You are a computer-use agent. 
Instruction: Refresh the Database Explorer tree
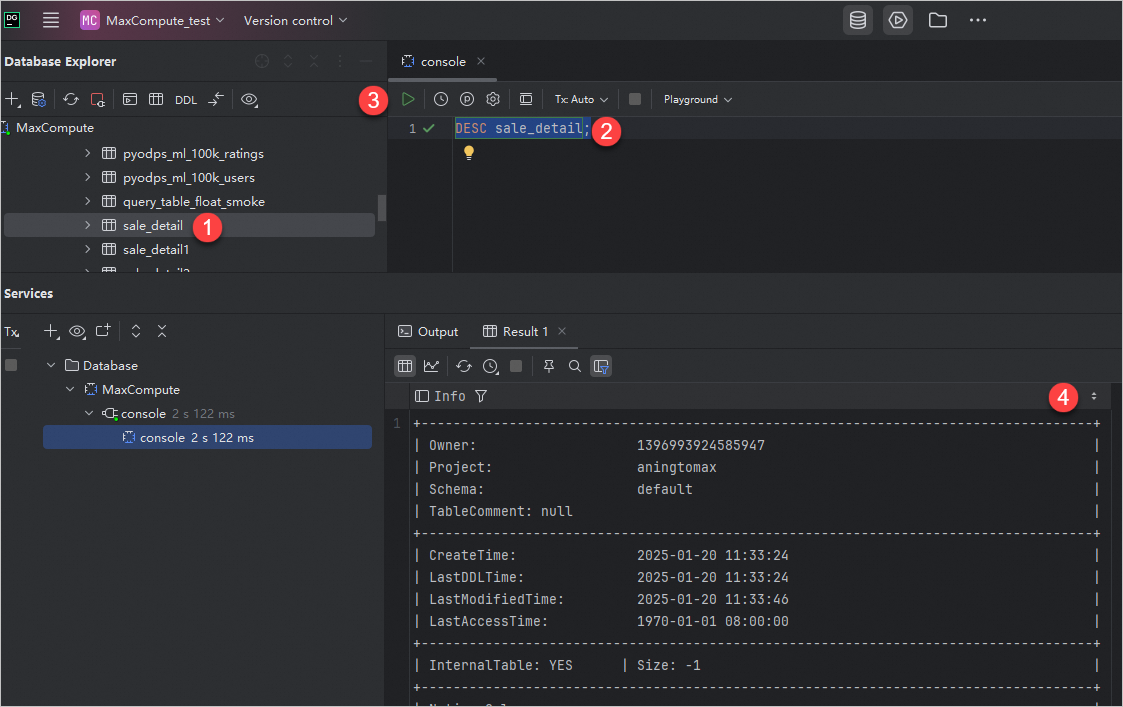pyautogui.click(x=71, y=99)
